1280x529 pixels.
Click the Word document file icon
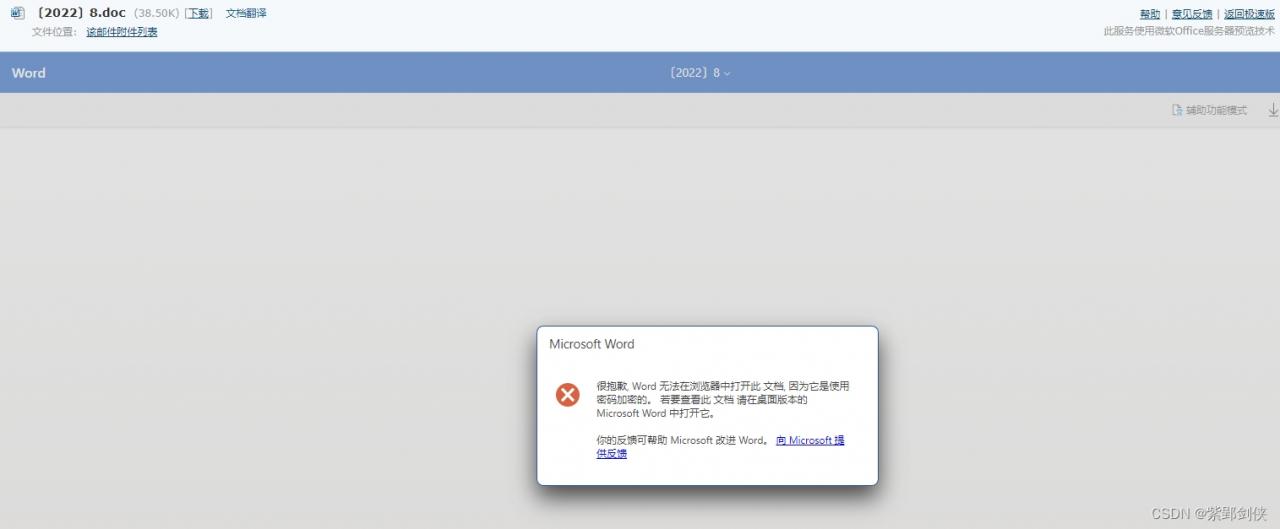point(18,13)
